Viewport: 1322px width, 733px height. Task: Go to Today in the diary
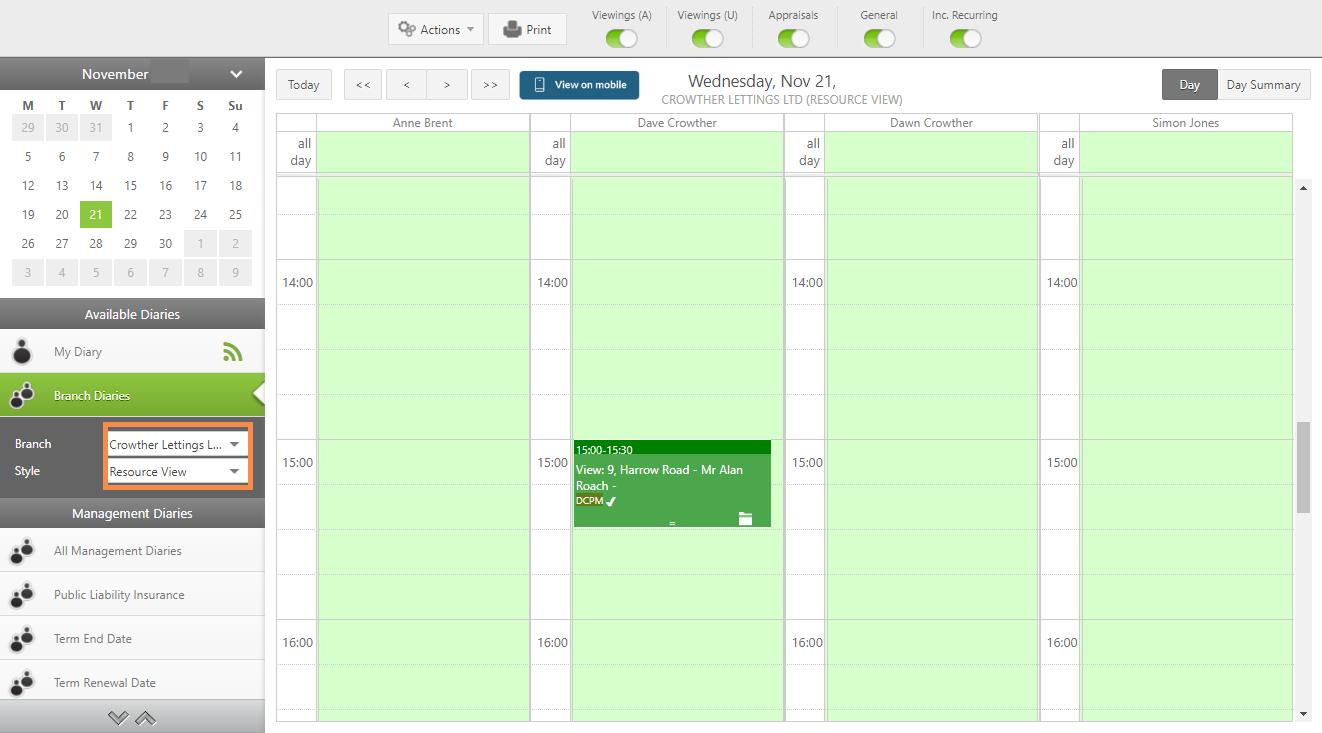pos(304,85)
